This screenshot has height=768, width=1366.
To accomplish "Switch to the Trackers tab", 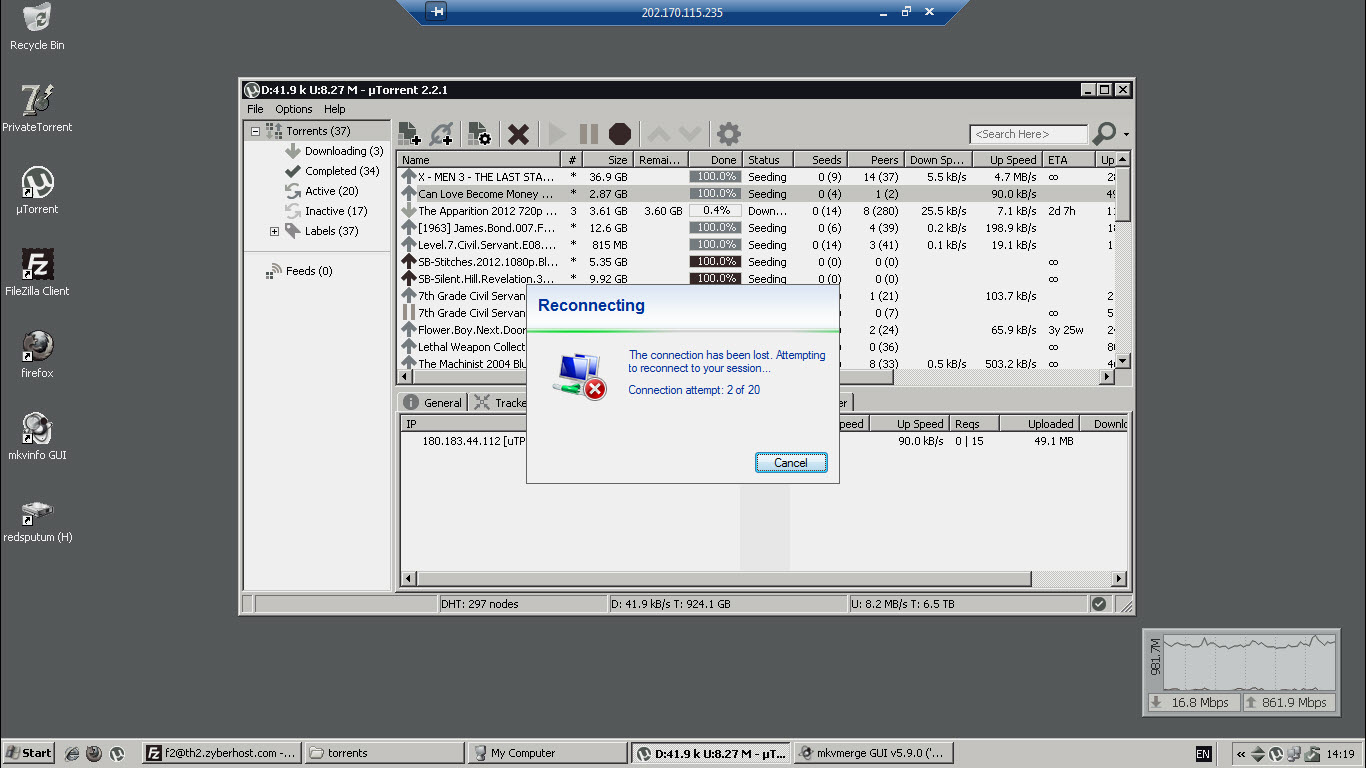I will click(x=500, y=403).
